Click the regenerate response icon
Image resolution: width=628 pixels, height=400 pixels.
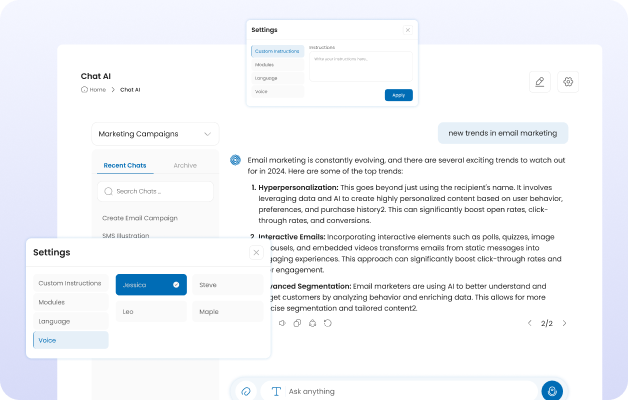[x=328, y=323]
